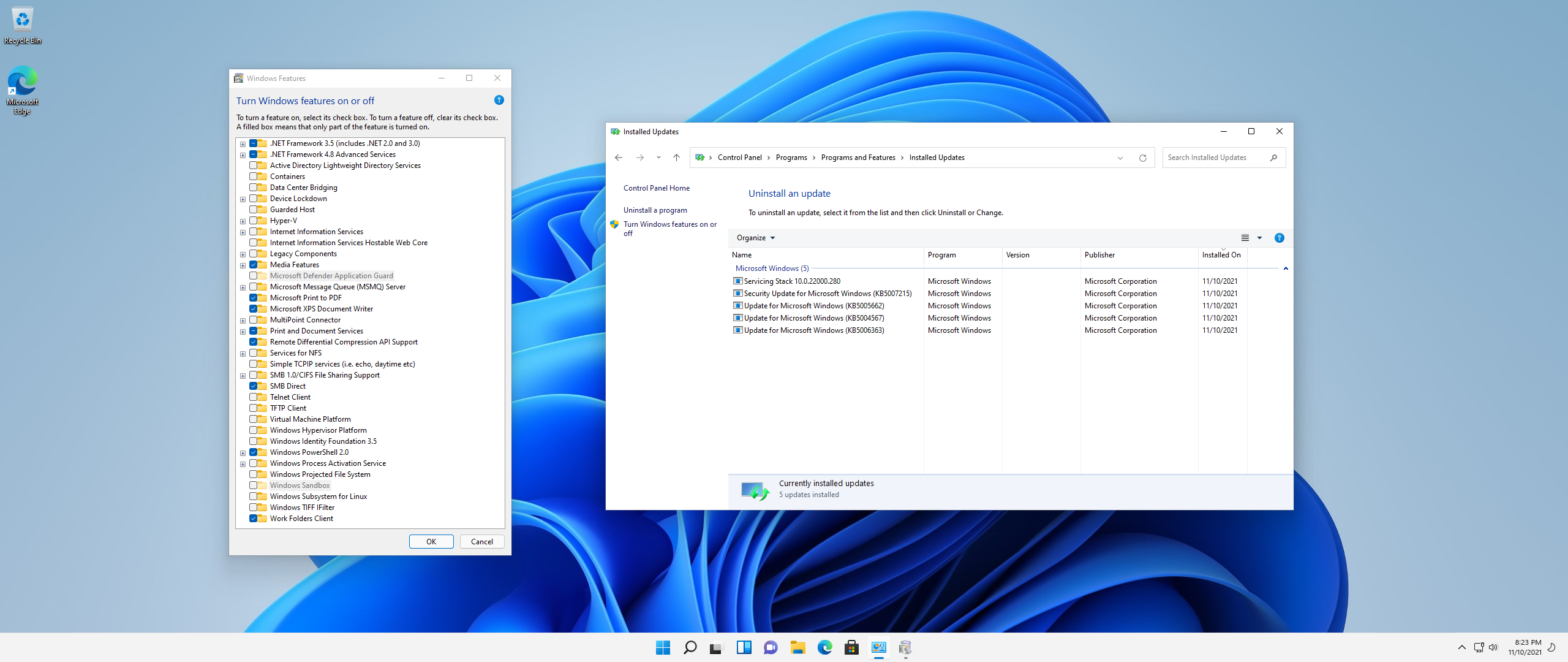Click the search magnifier in Installed Updates
Screen dimensions: 1568x662
coord(1273,158)
